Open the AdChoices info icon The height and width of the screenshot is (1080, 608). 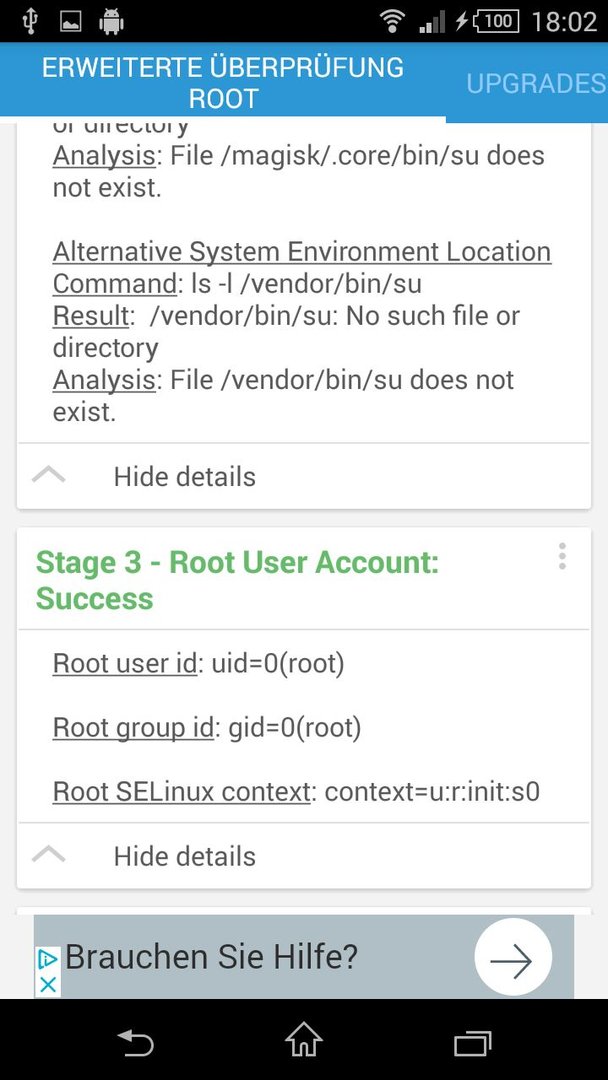click(48, 959)
